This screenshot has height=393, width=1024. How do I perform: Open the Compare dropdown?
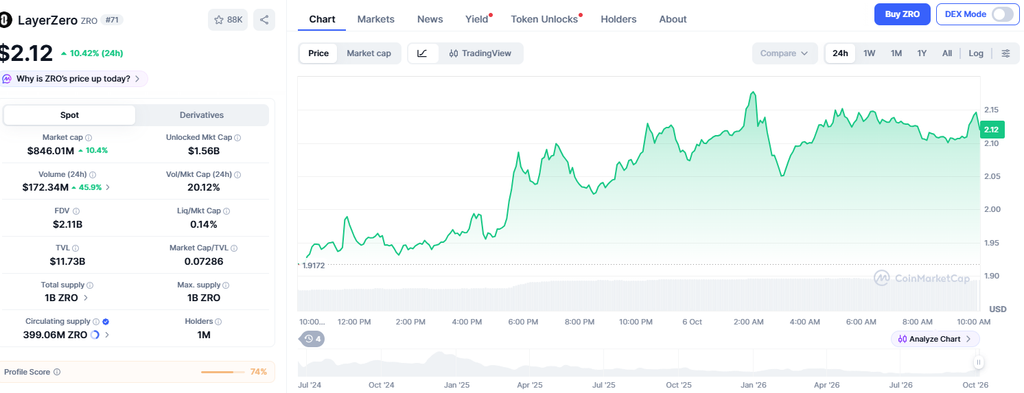coord(784,54)
